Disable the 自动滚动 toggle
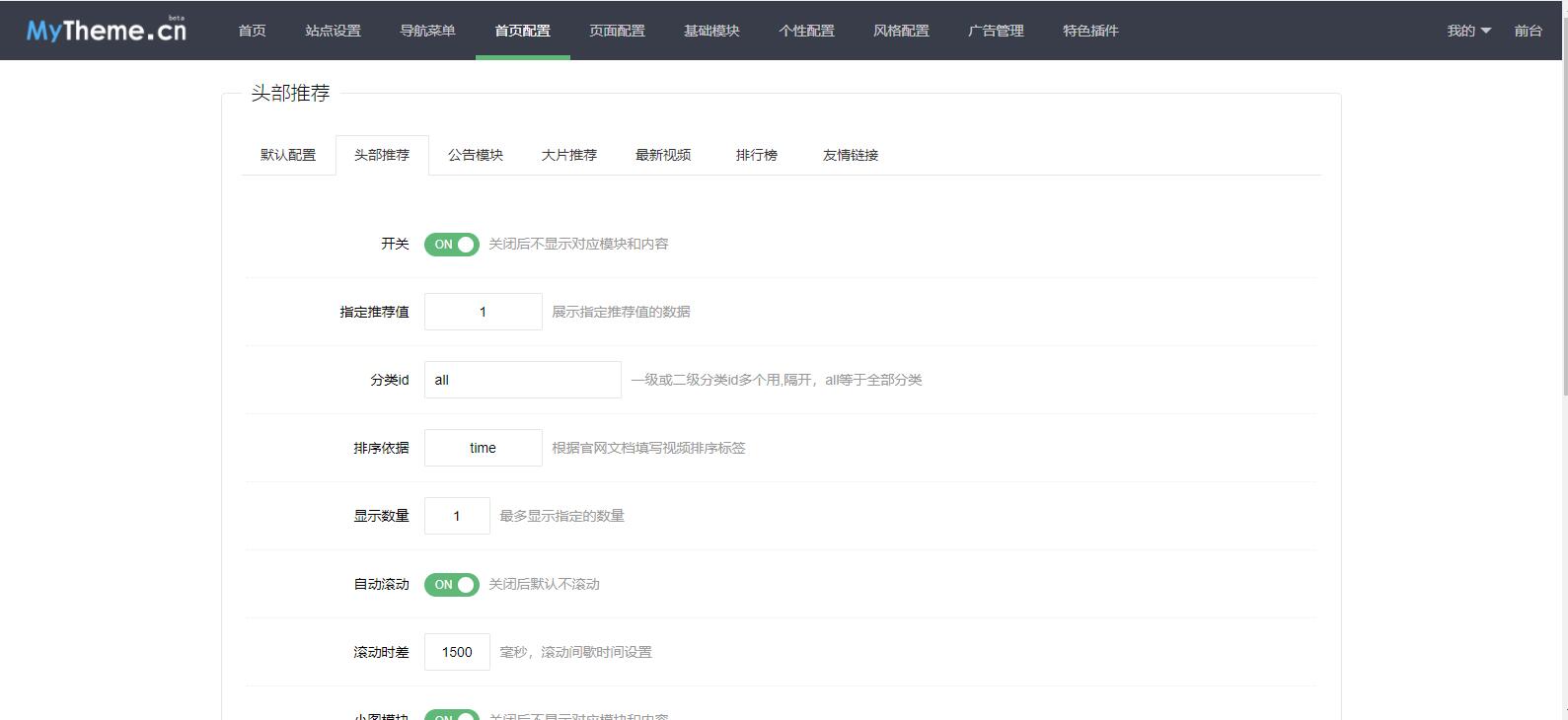 (x=451, y=585)
